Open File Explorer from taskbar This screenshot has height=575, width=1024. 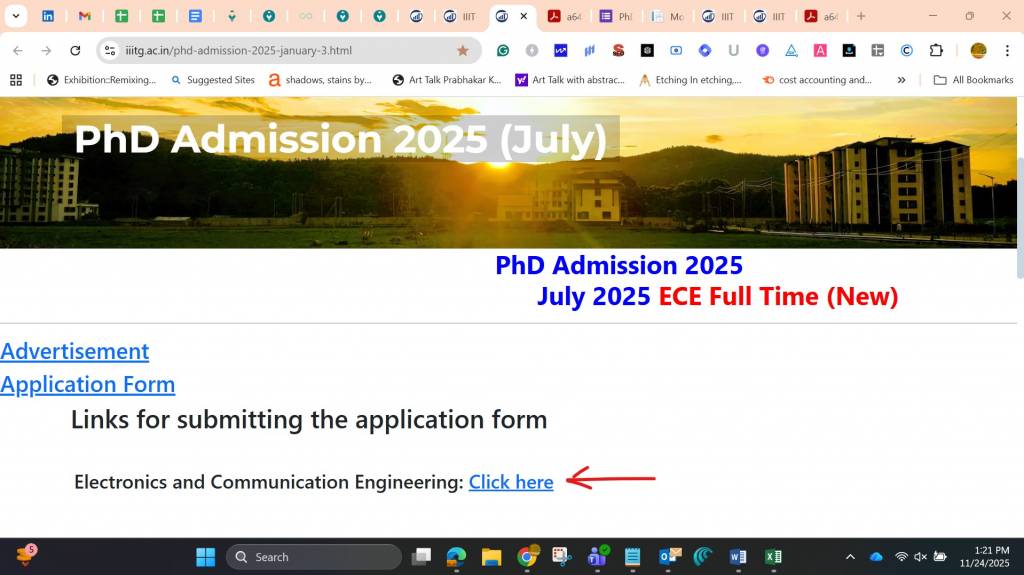click(x=491, y=557)
